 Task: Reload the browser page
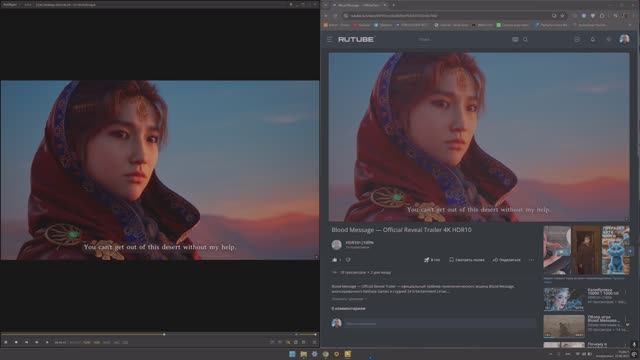(x=335, y=16)
